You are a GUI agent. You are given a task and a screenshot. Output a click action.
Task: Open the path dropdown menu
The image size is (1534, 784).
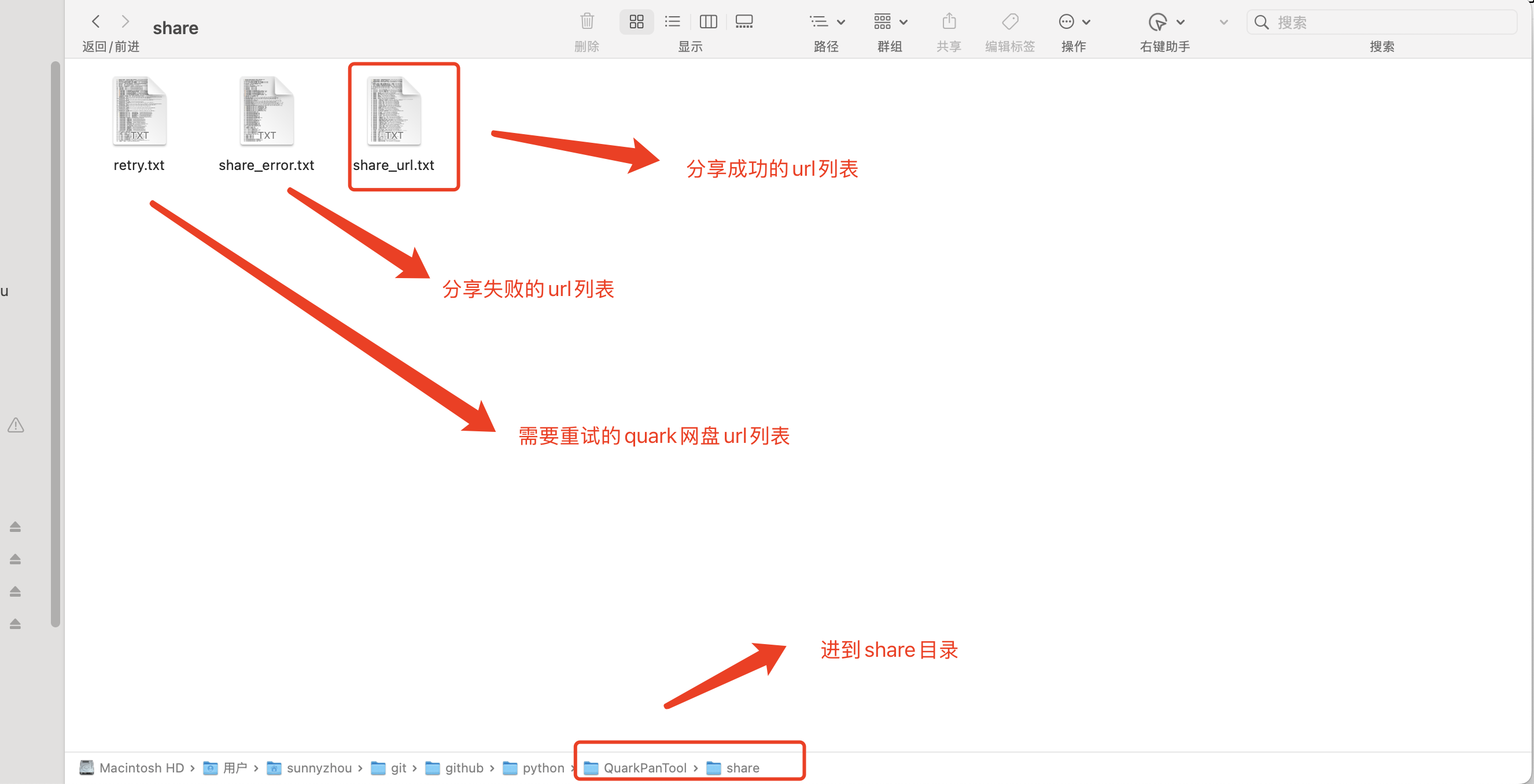click(827, 22)
